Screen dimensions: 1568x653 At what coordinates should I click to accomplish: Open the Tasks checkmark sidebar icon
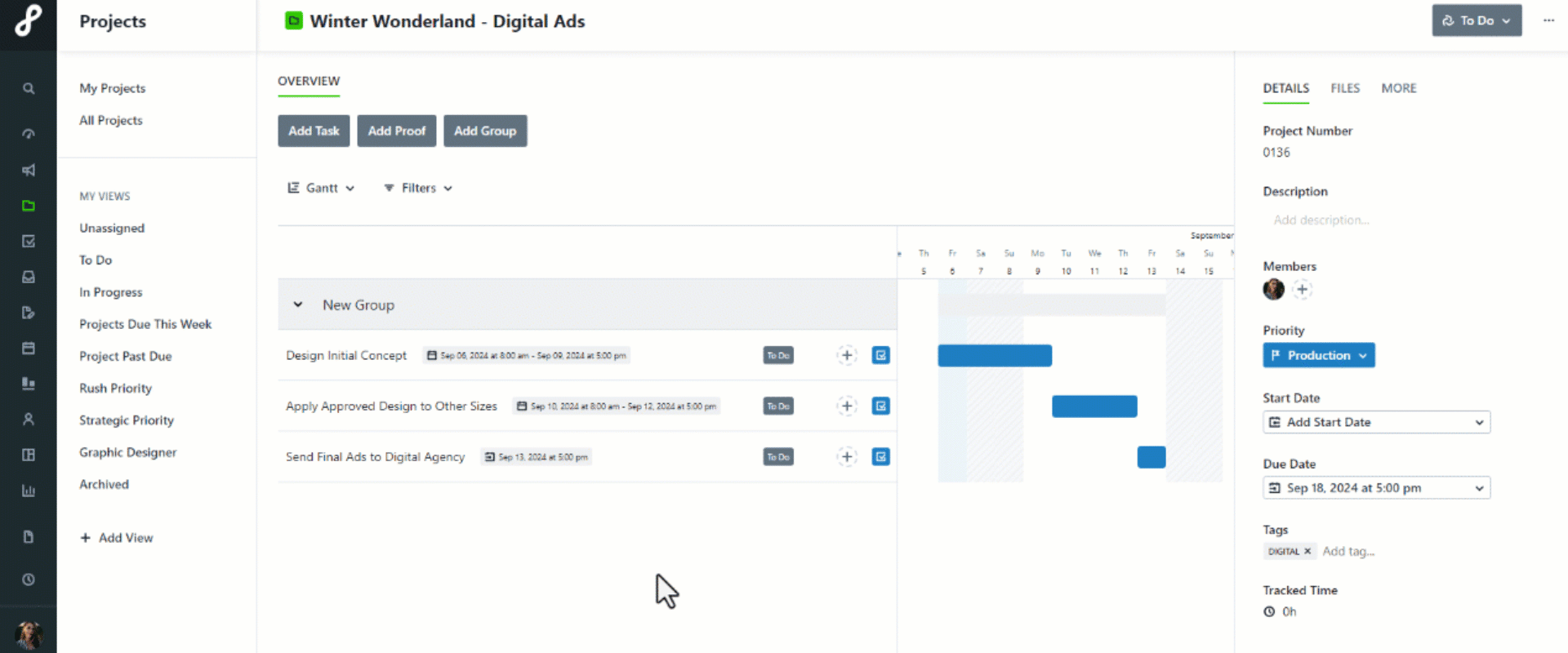coord(29,241)
